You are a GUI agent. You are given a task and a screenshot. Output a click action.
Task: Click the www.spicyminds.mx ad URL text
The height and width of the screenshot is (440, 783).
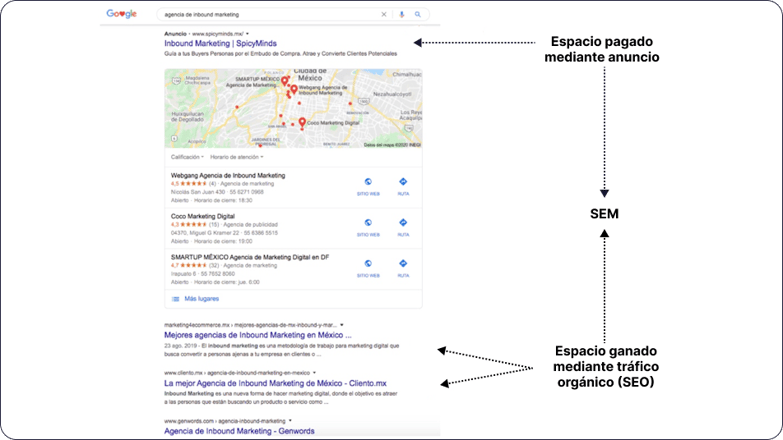click(217, 34)
